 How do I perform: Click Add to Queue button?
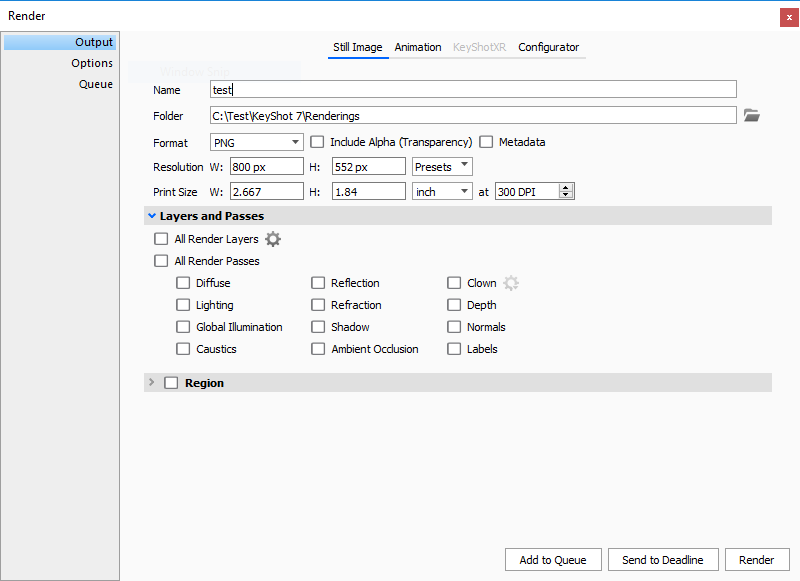click(553, 560)
